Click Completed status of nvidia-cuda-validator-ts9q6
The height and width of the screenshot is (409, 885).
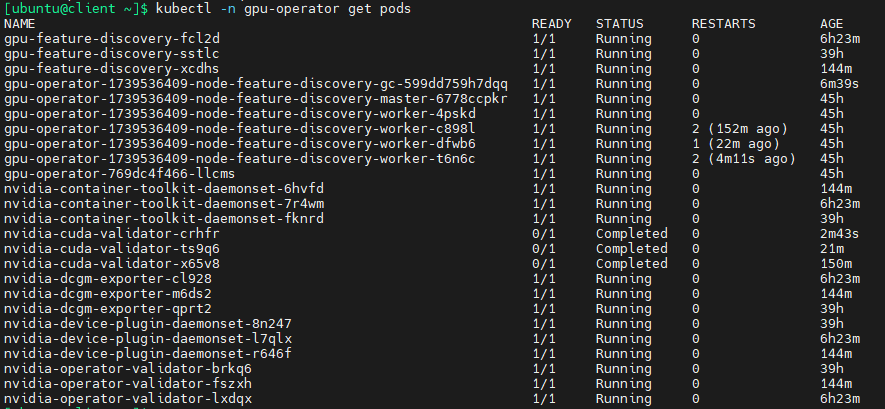tap(632, 249)
